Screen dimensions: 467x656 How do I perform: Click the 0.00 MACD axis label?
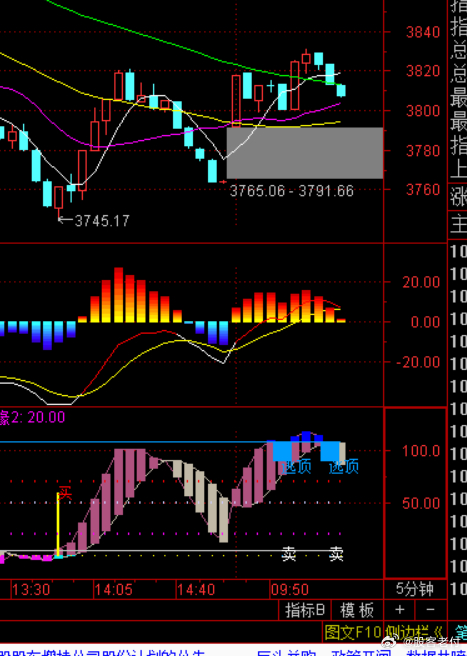pyautogui.click(x=425, y=322)
